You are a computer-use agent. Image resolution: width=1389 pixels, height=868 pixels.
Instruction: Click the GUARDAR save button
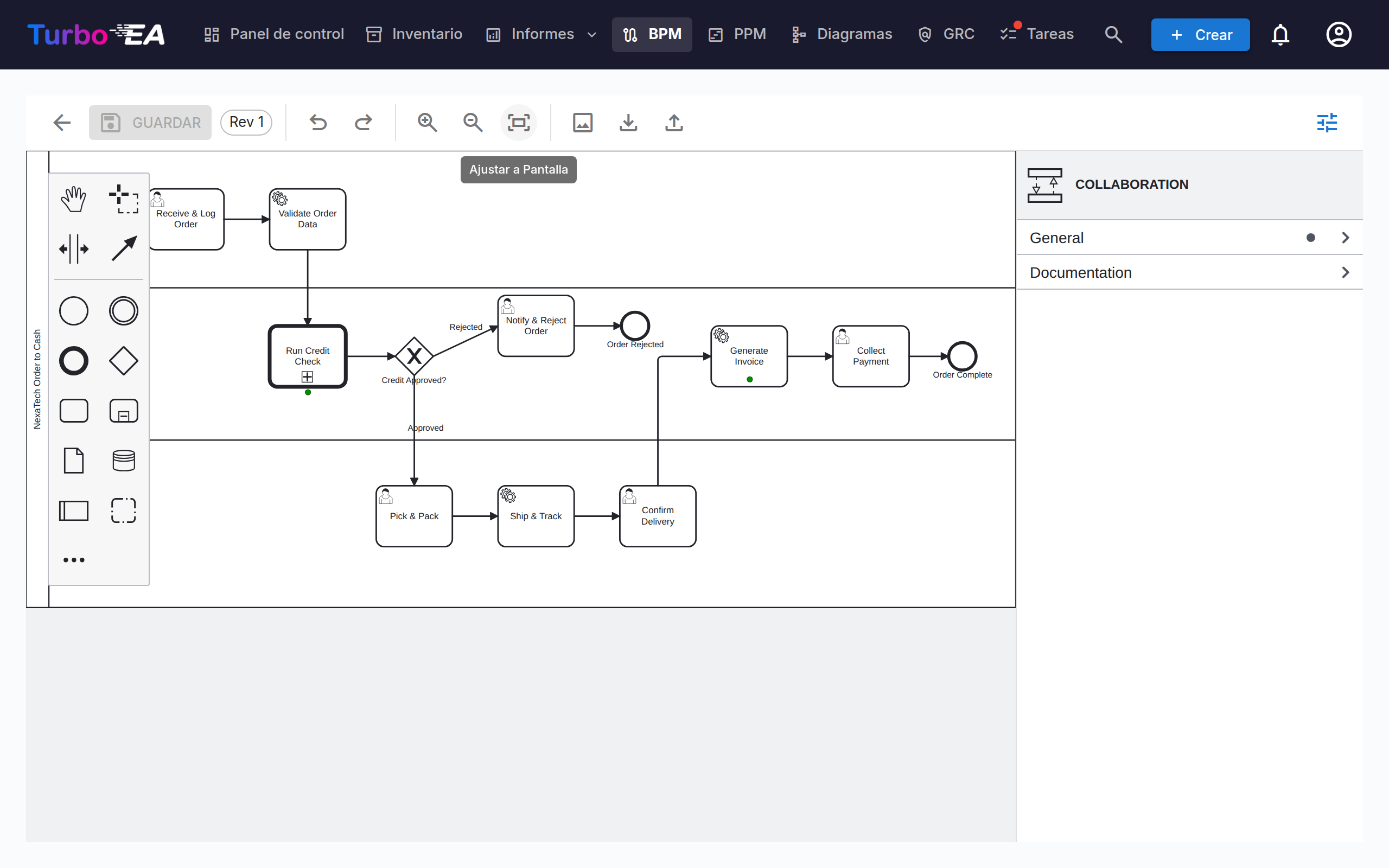[150, 122]
